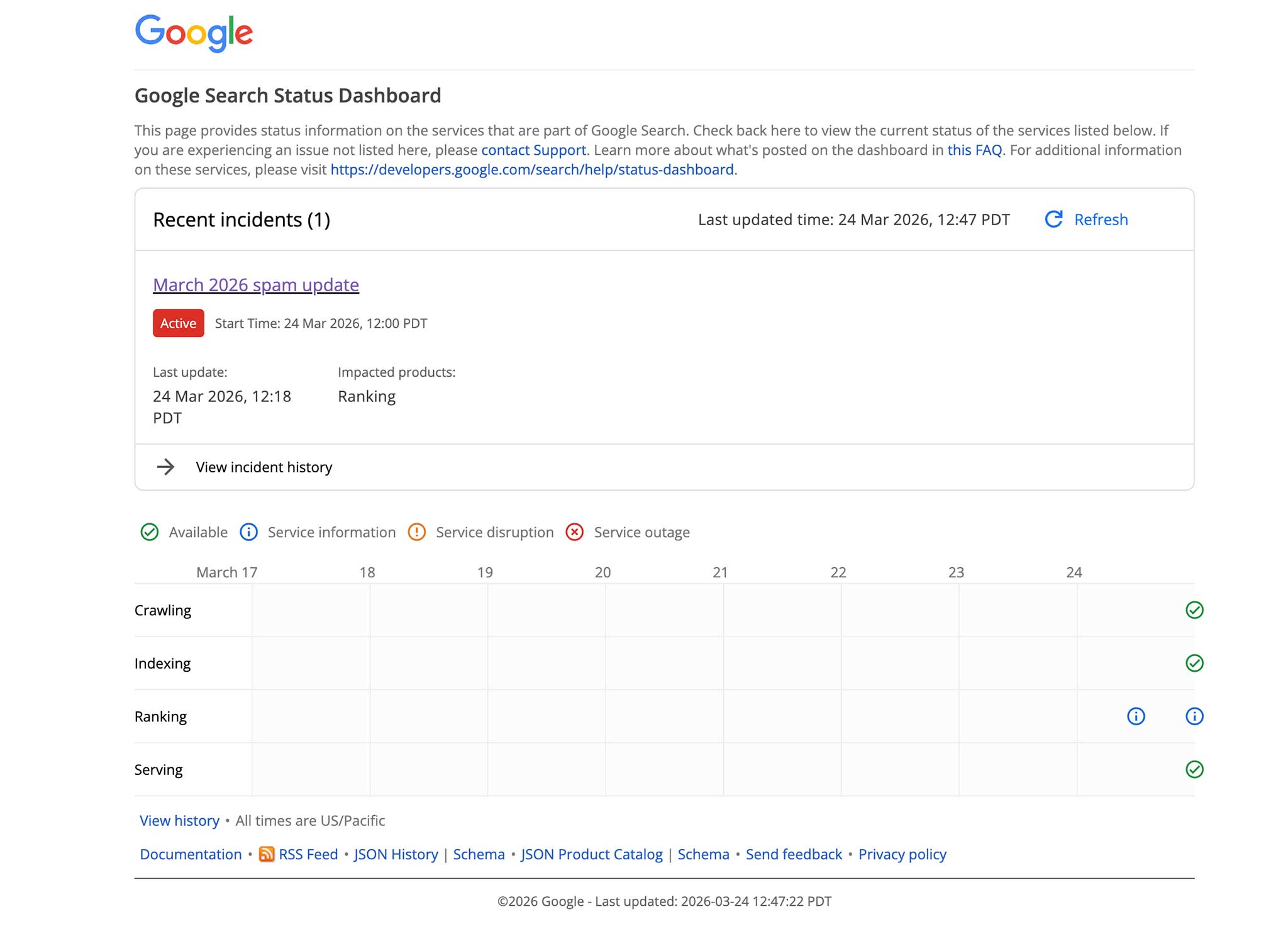Click the 'Last update:' label in the incident card

(190, 372)
